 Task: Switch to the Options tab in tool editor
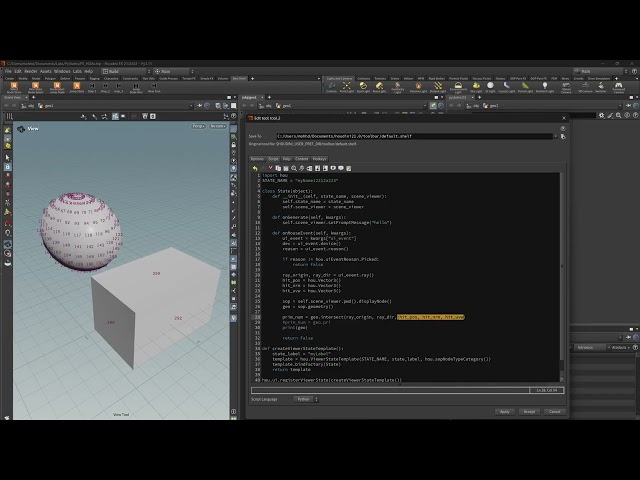click(257, 159)
